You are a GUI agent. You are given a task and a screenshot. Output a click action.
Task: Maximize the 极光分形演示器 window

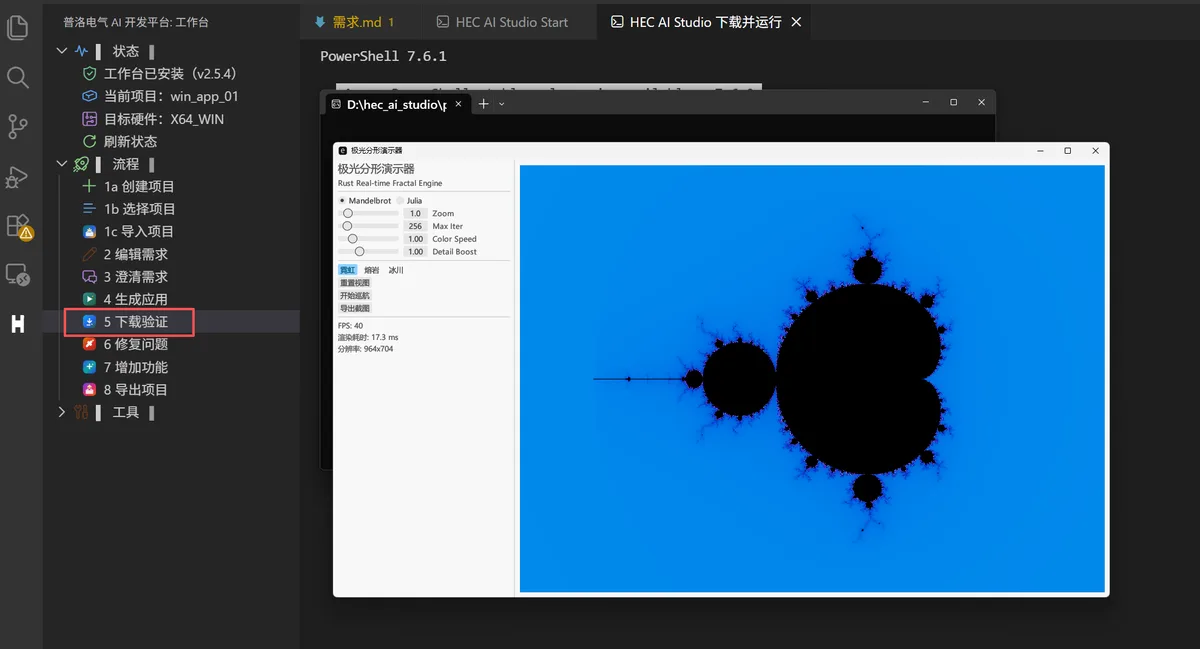point(1067,150)
